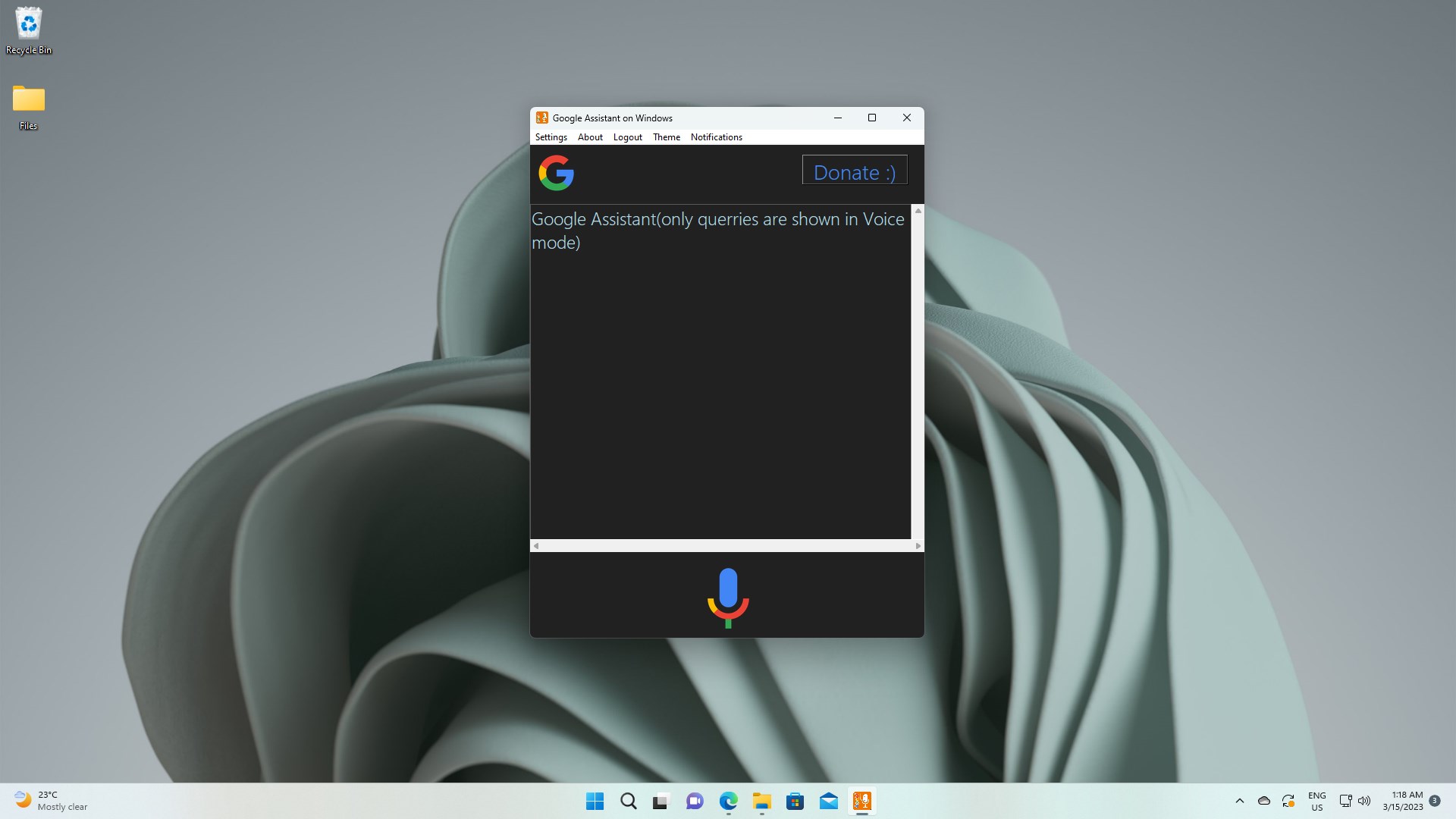Open the volume control in tray
Image resolution: width=1456 pixels, height=819 pixels.
pos(1364,801)
